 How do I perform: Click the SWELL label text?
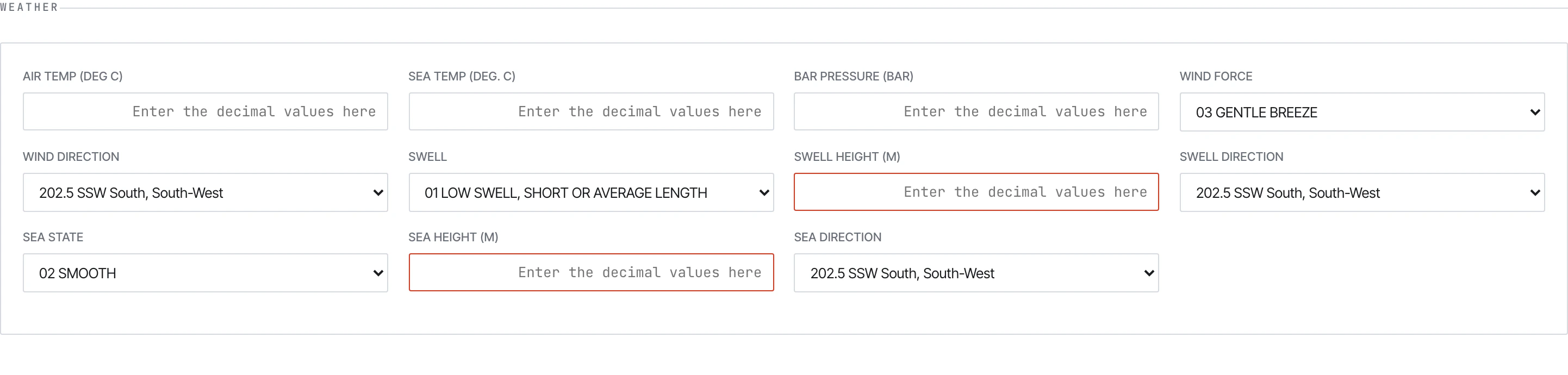tap(427, 157)
